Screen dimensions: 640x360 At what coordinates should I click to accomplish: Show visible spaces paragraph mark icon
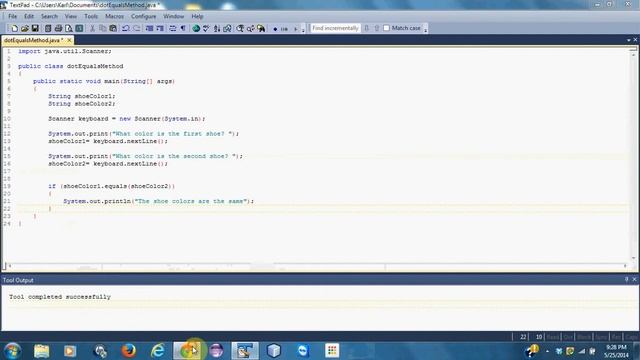pyautogui.click(x=183, y=28)
